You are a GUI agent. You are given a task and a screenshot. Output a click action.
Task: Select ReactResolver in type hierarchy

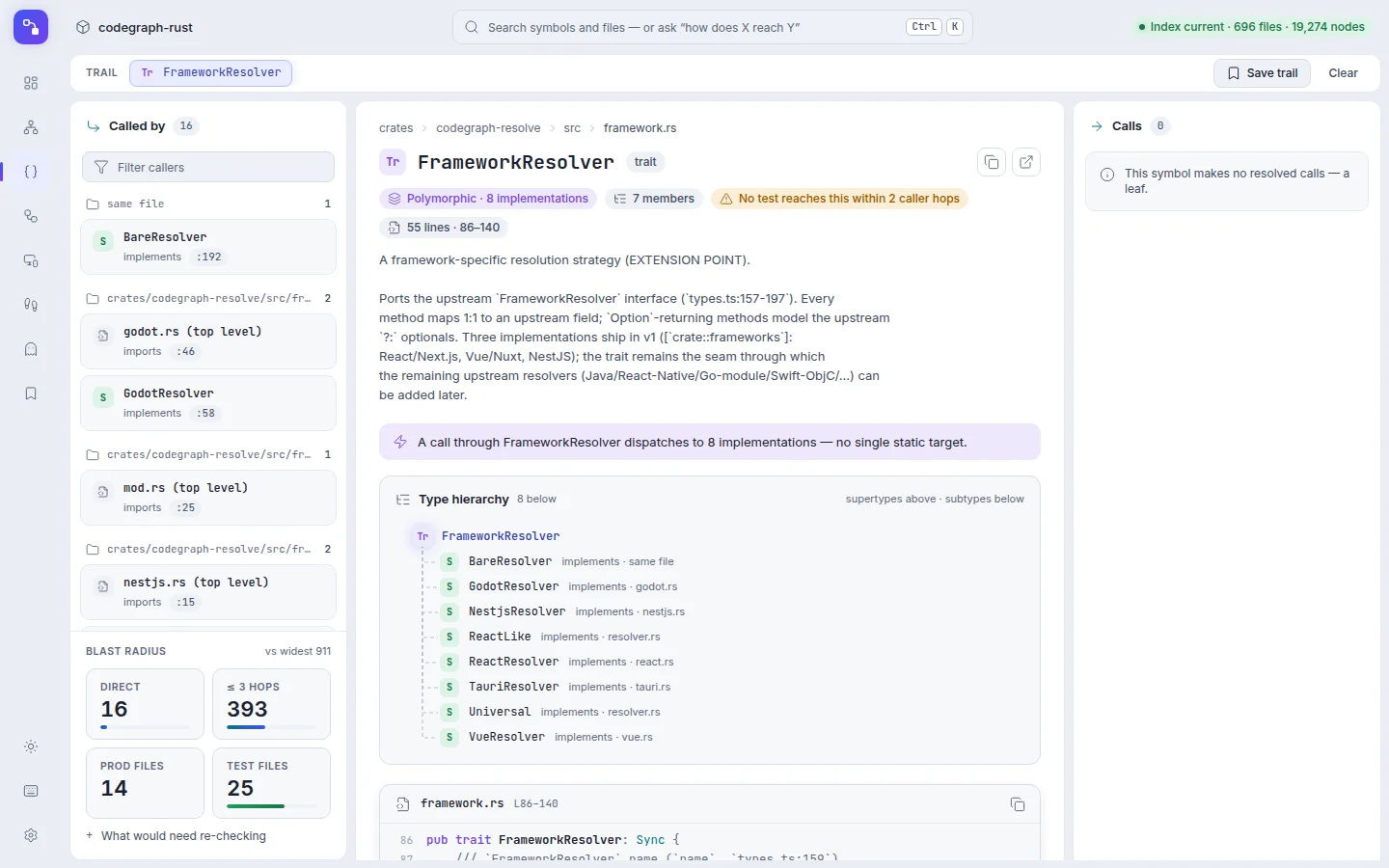tap(514, 662)
